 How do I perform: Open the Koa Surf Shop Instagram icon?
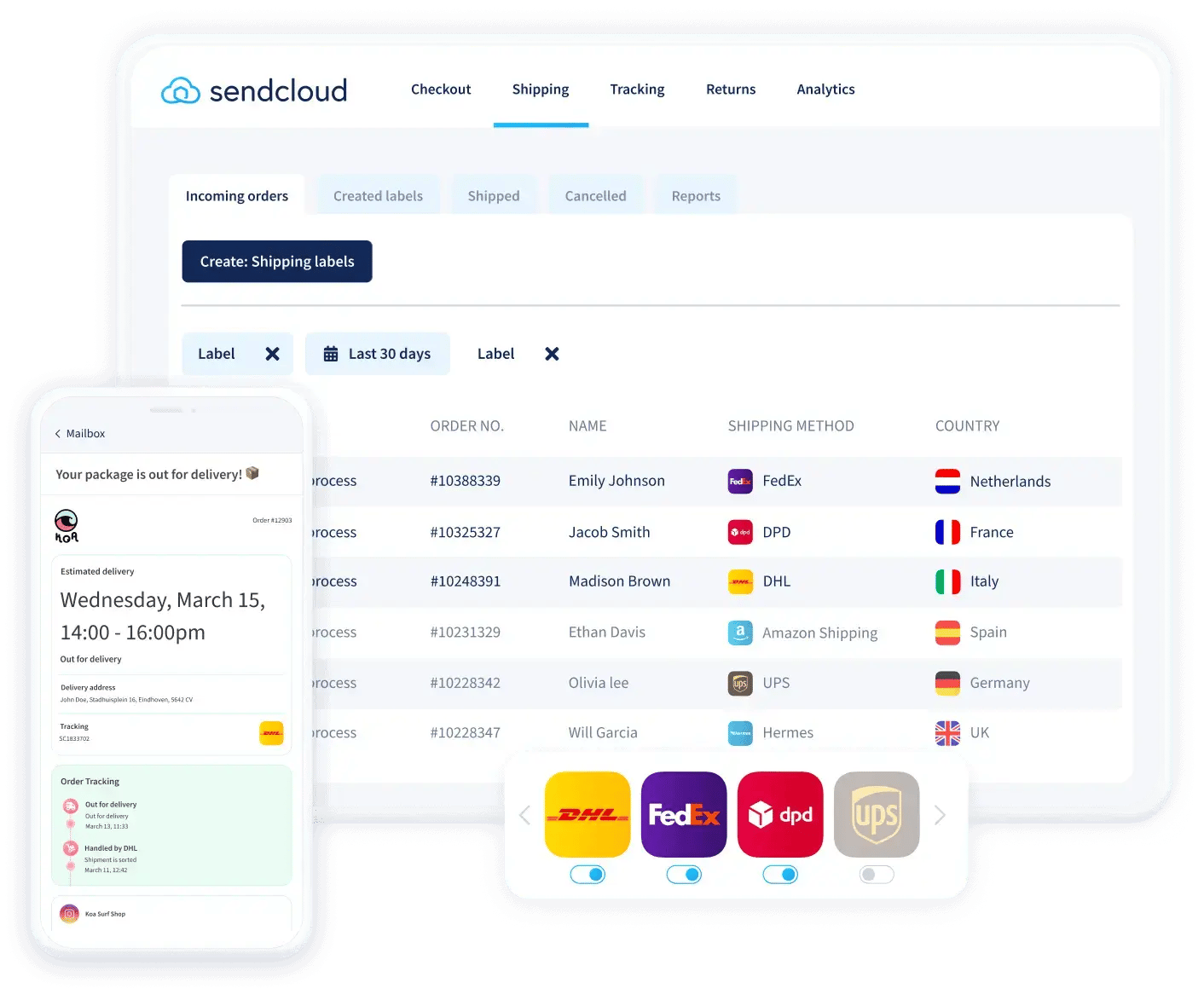(70, 914)
